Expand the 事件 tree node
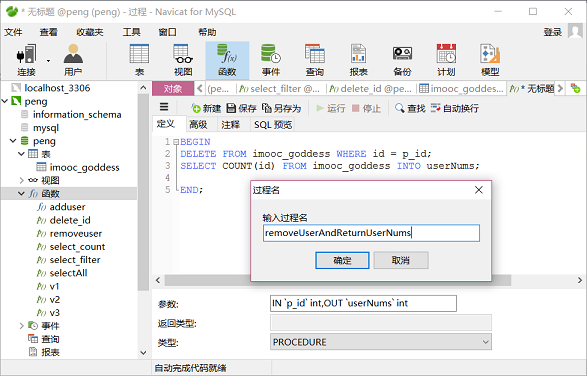This screenshot has width=587, height=376. 21,326
